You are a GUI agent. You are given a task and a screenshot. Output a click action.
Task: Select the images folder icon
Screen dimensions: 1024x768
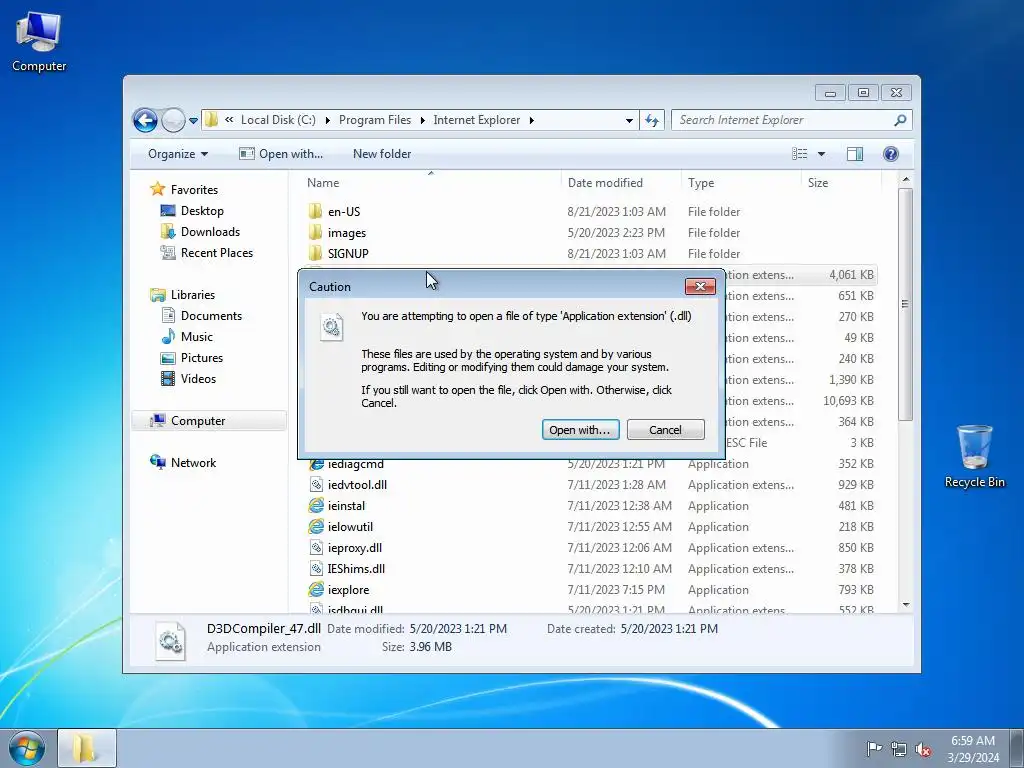(315, 232)
